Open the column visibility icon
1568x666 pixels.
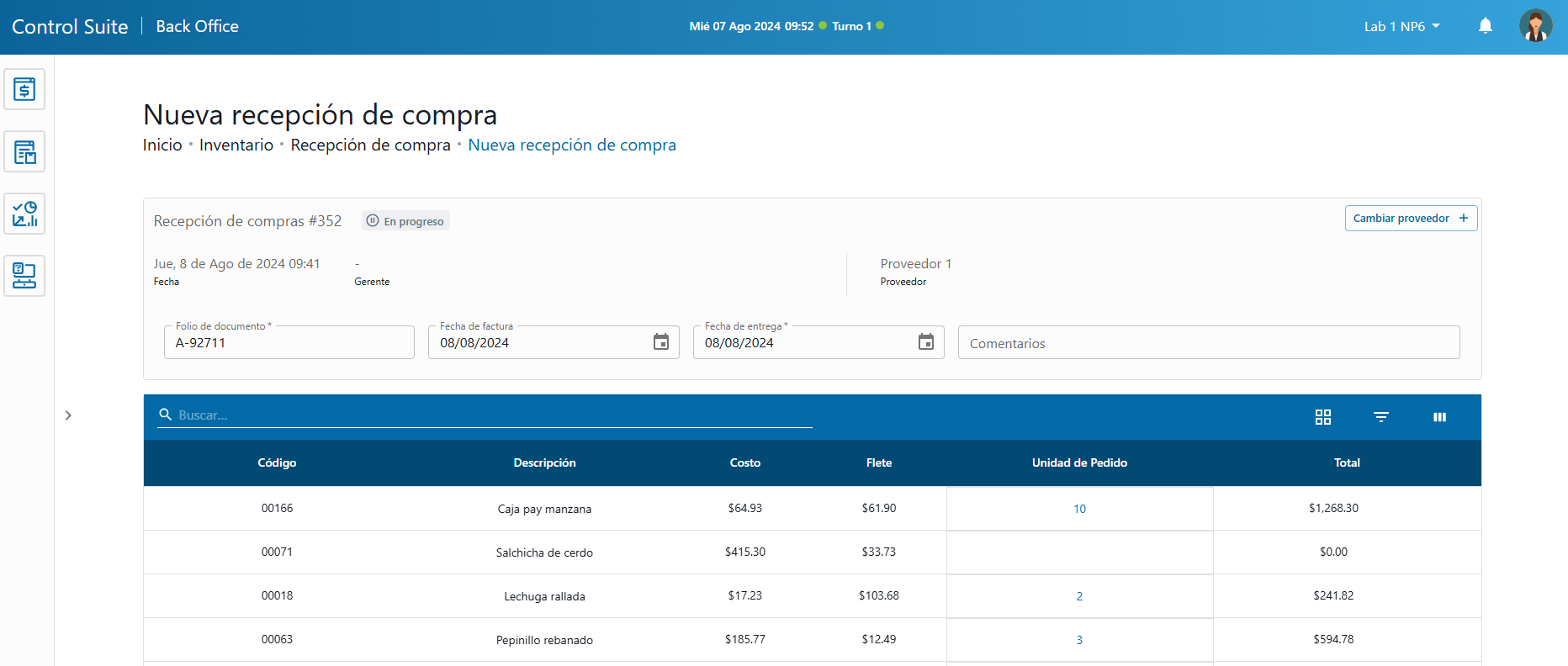point(1439,417)
